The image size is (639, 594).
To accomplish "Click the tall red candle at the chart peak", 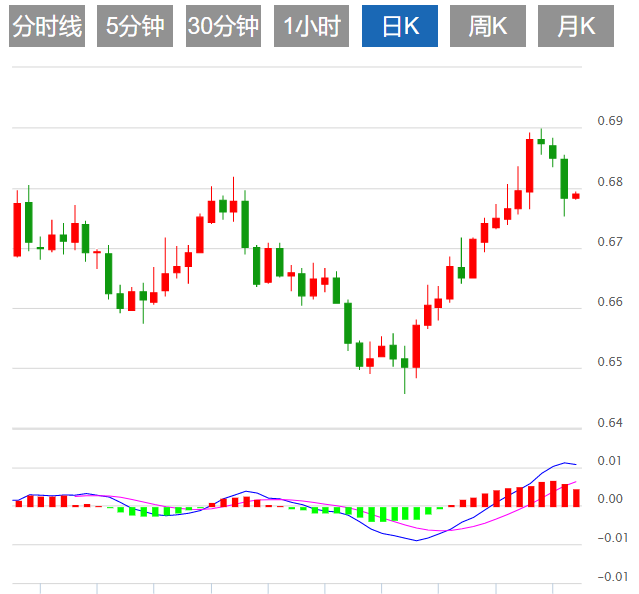I will [x=530, y=166].
